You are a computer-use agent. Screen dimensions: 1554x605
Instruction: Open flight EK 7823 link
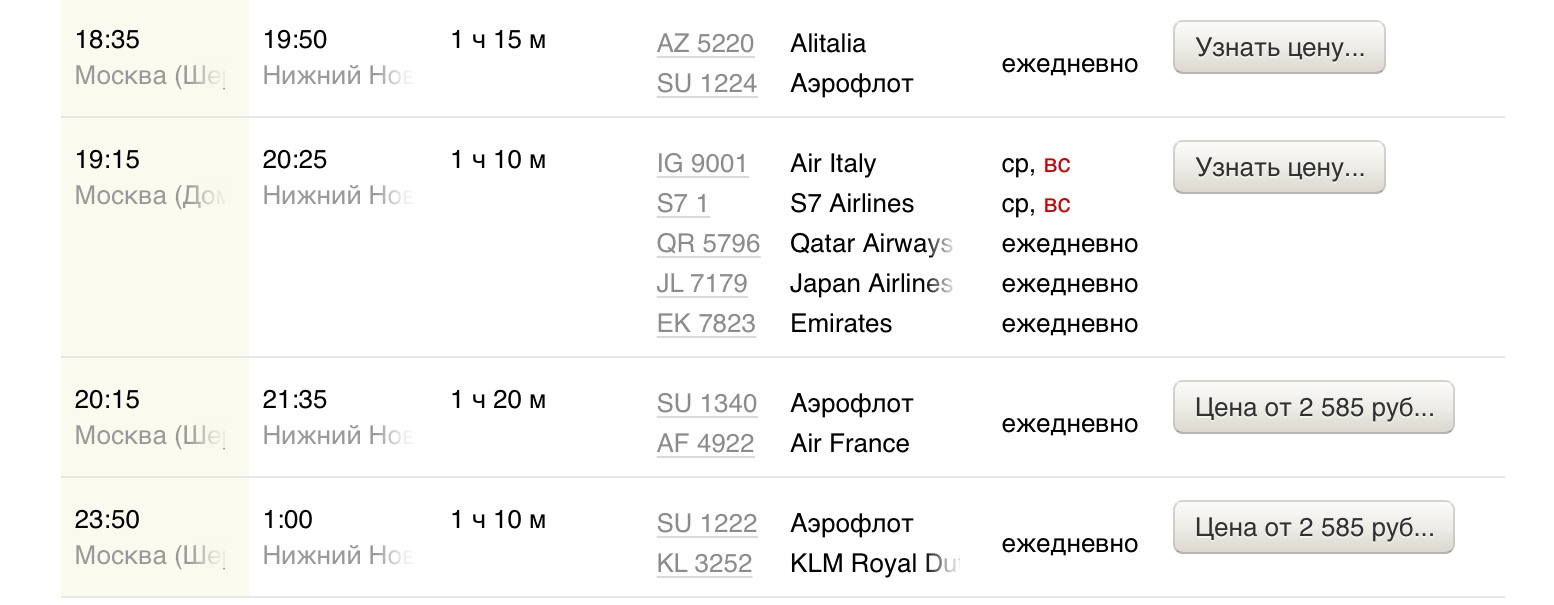click(706, 324)
